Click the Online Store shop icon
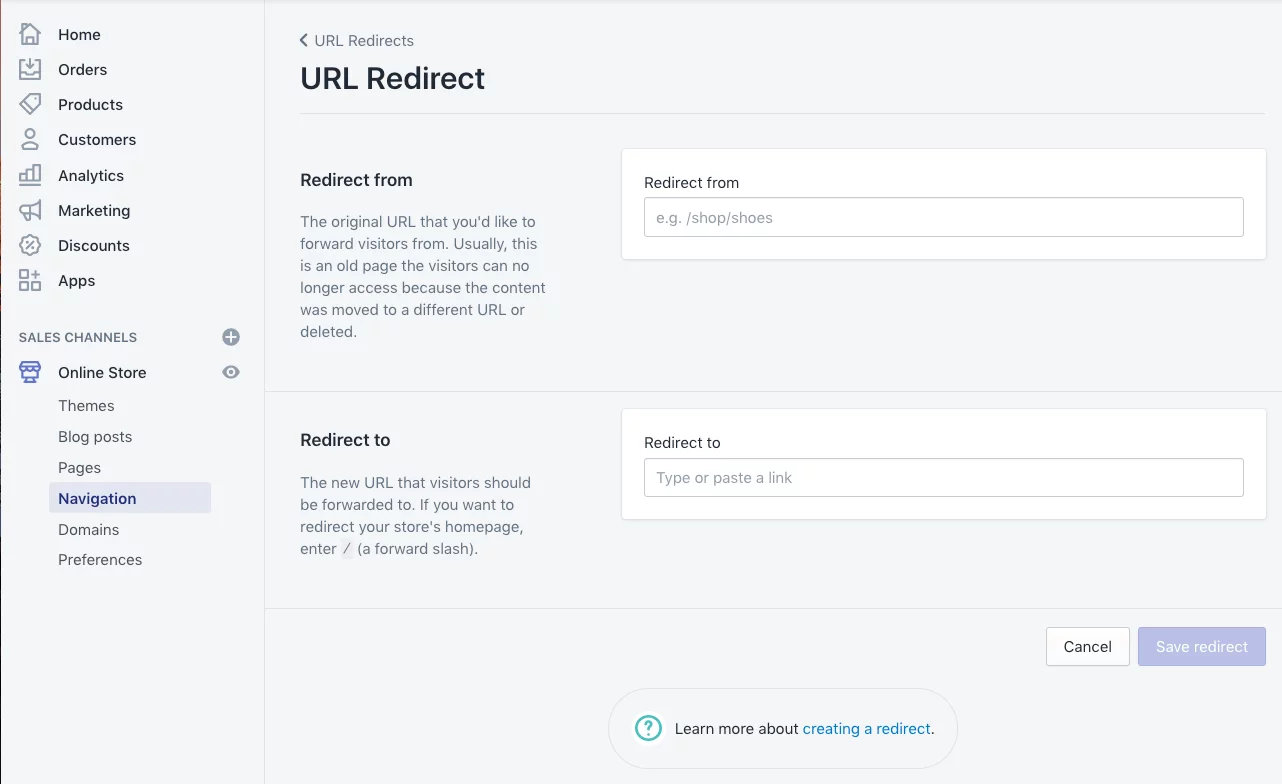The image size is (1282, 784). coord(30,372)
